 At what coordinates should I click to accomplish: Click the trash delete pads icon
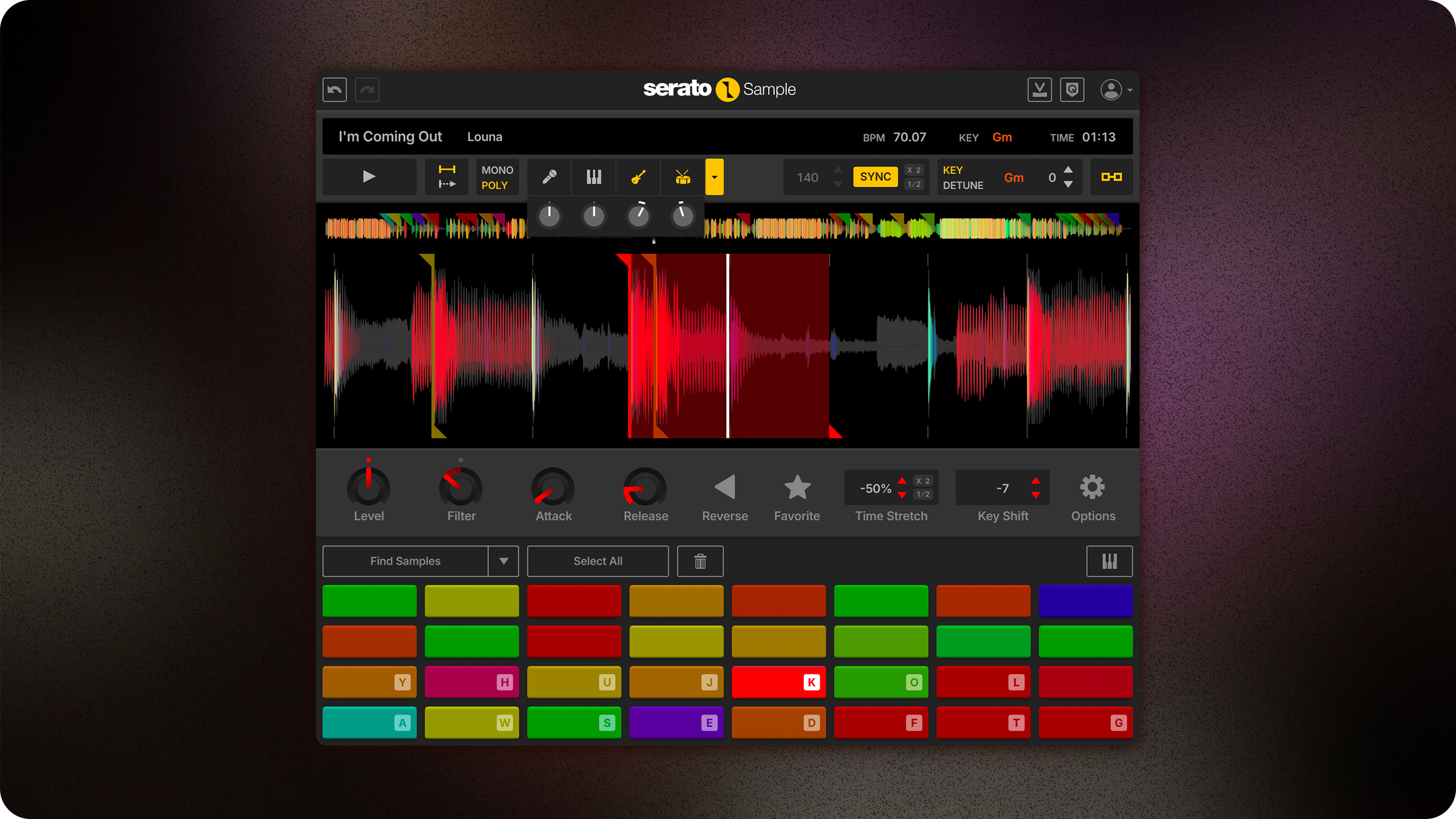pyautogui.click(x=700, y=561)
